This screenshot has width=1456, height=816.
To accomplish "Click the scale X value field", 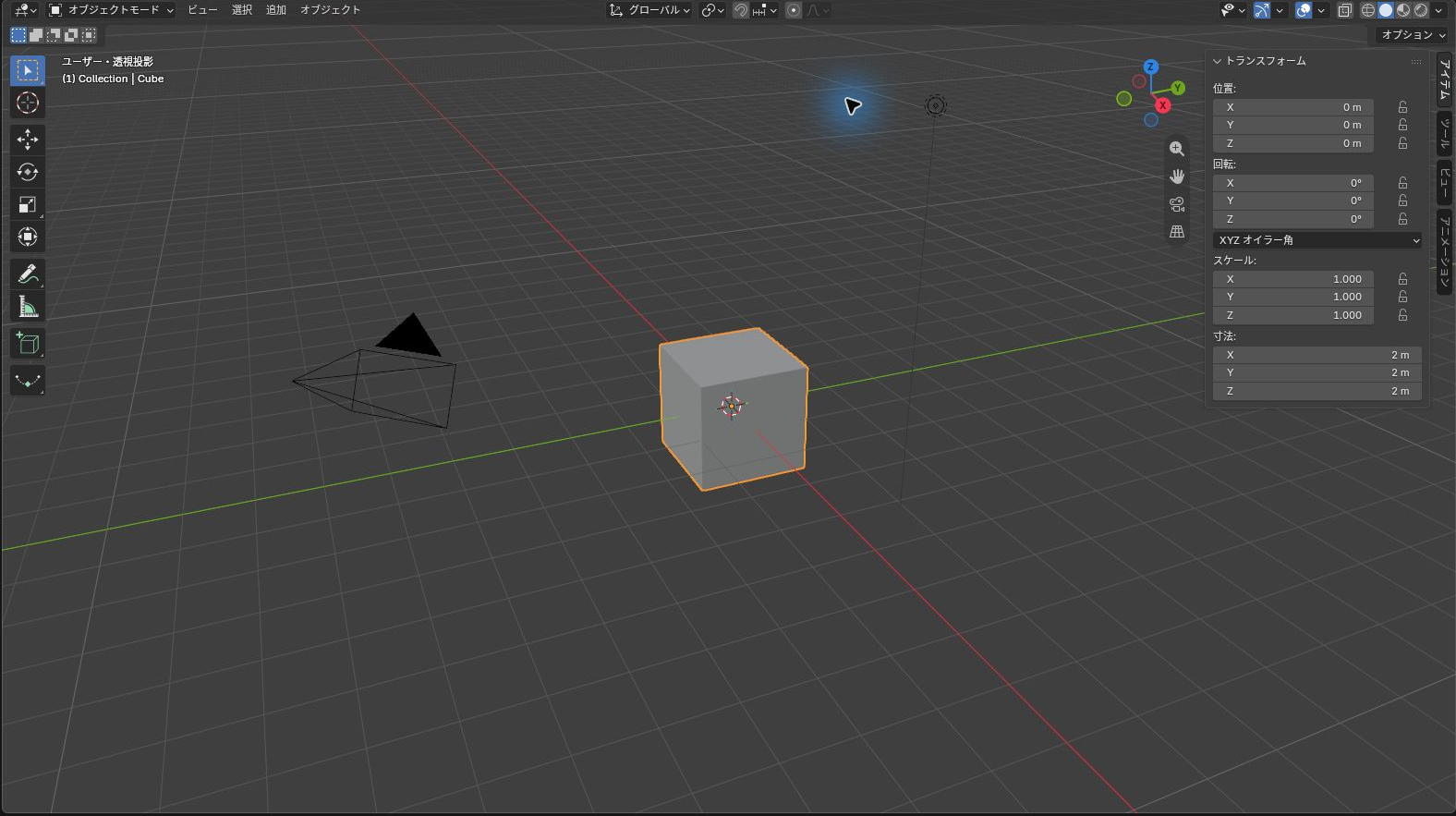I will pyautogui.click(x=1292, y=279).
